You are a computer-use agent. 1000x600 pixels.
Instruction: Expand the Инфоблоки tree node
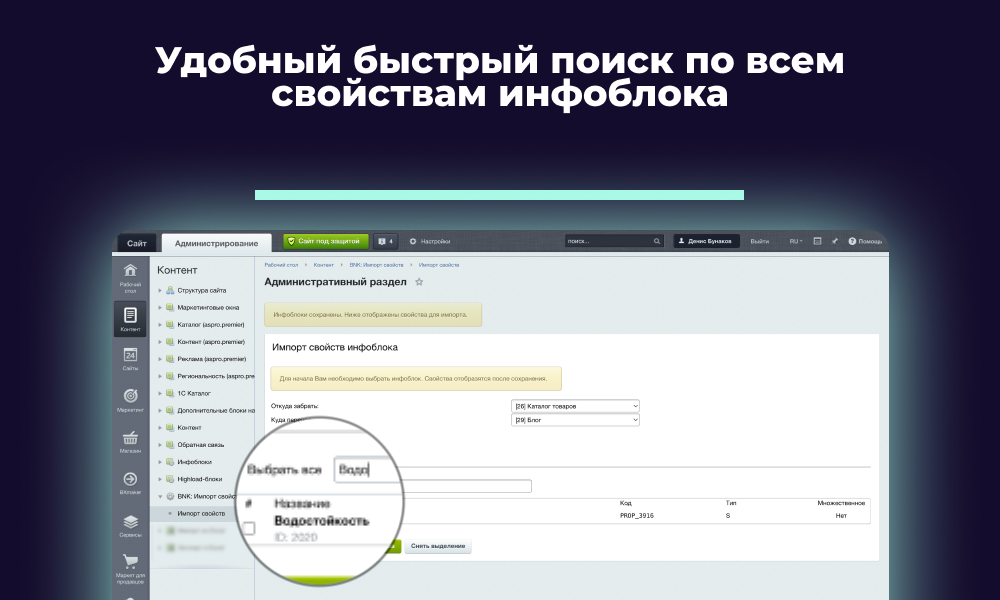160,462
